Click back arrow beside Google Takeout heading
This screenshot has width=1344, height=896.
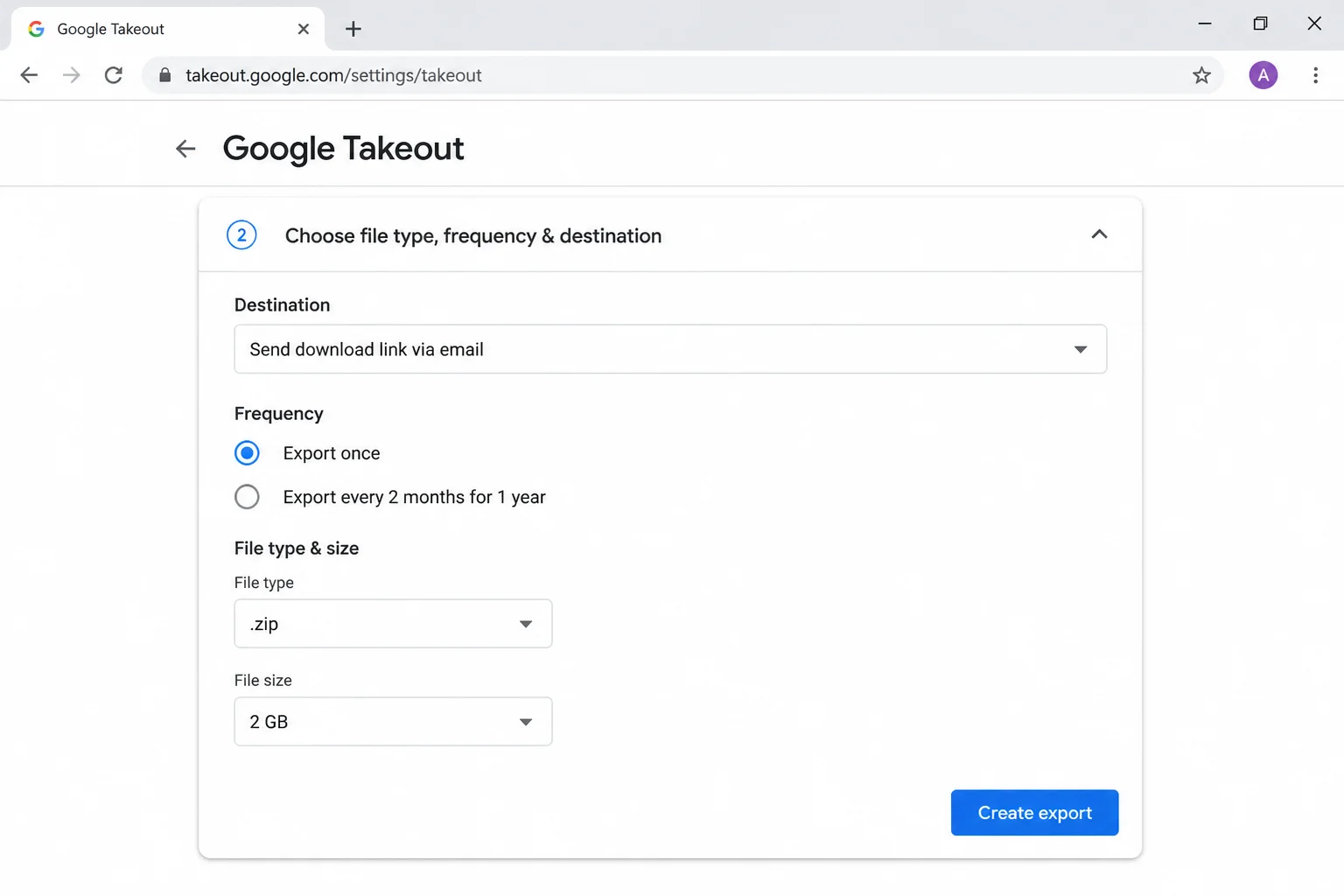point(185,149)
